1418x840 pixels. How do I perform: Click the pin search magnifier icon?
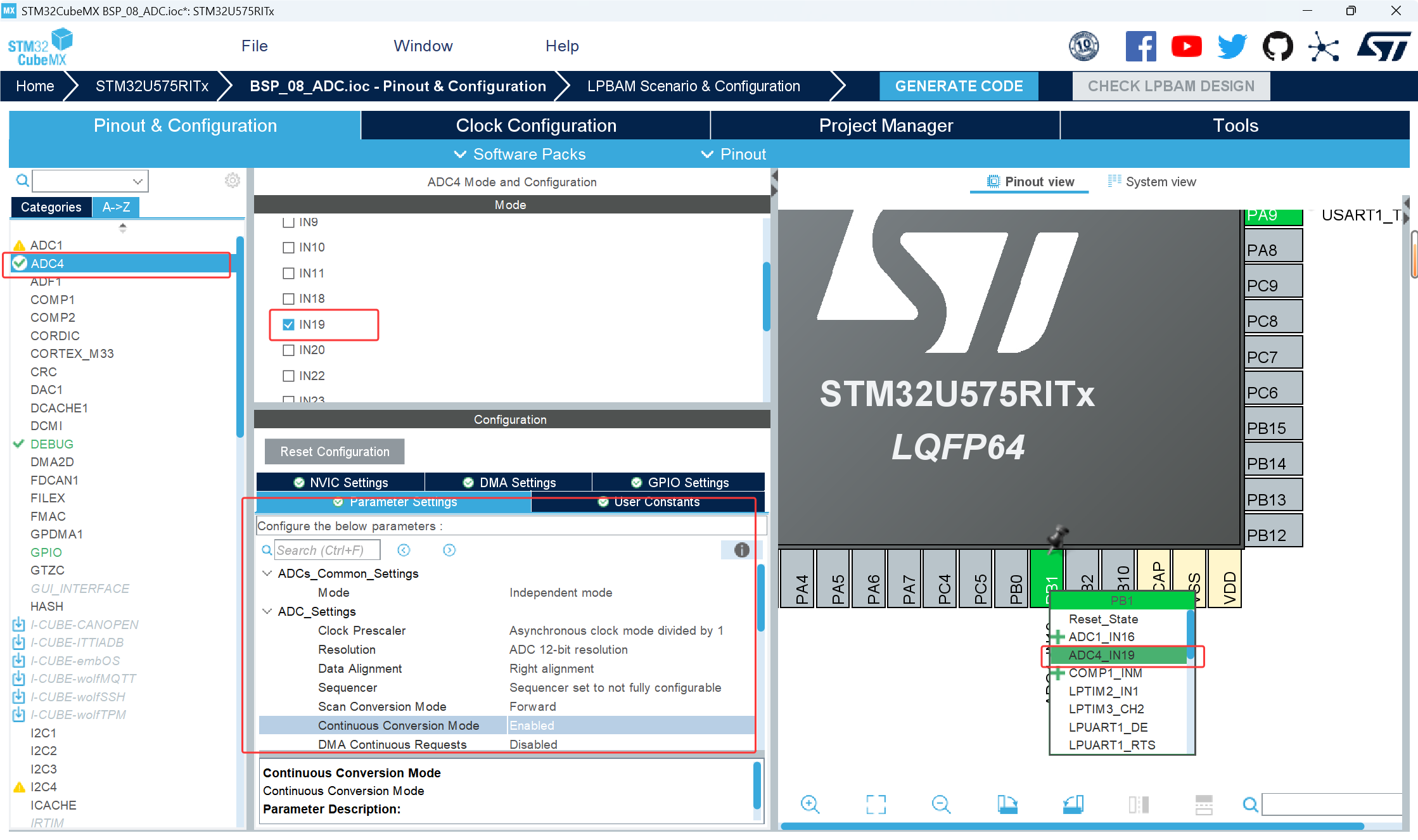pyautogui.click(x=1250, y=805)
